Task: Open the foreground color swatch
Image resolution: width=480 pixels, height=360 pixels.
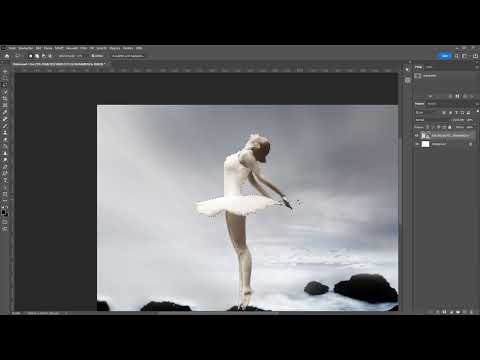Action: click(4, 212)
